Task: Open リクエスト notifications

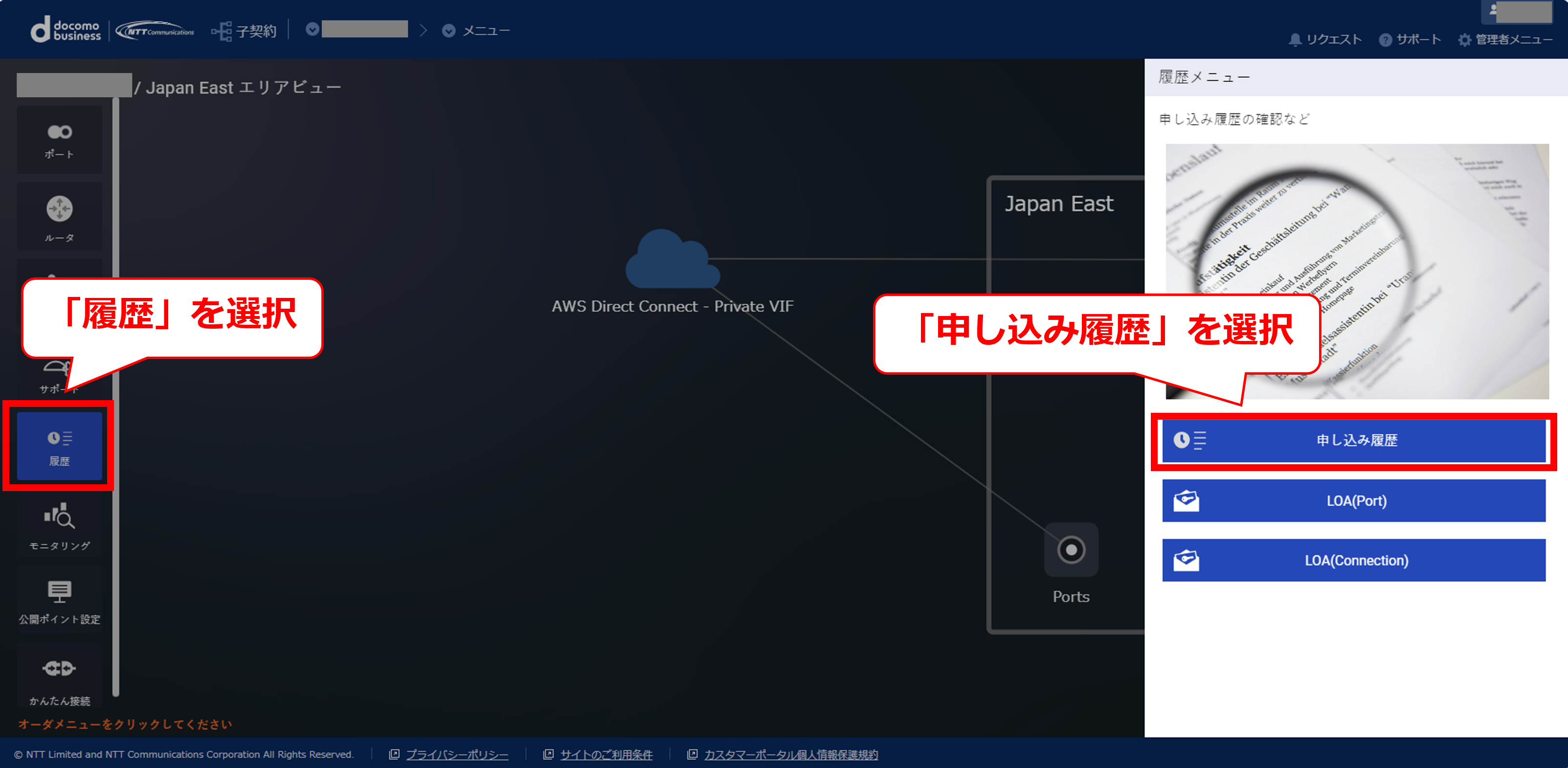Action: (x=1325, y=40)
